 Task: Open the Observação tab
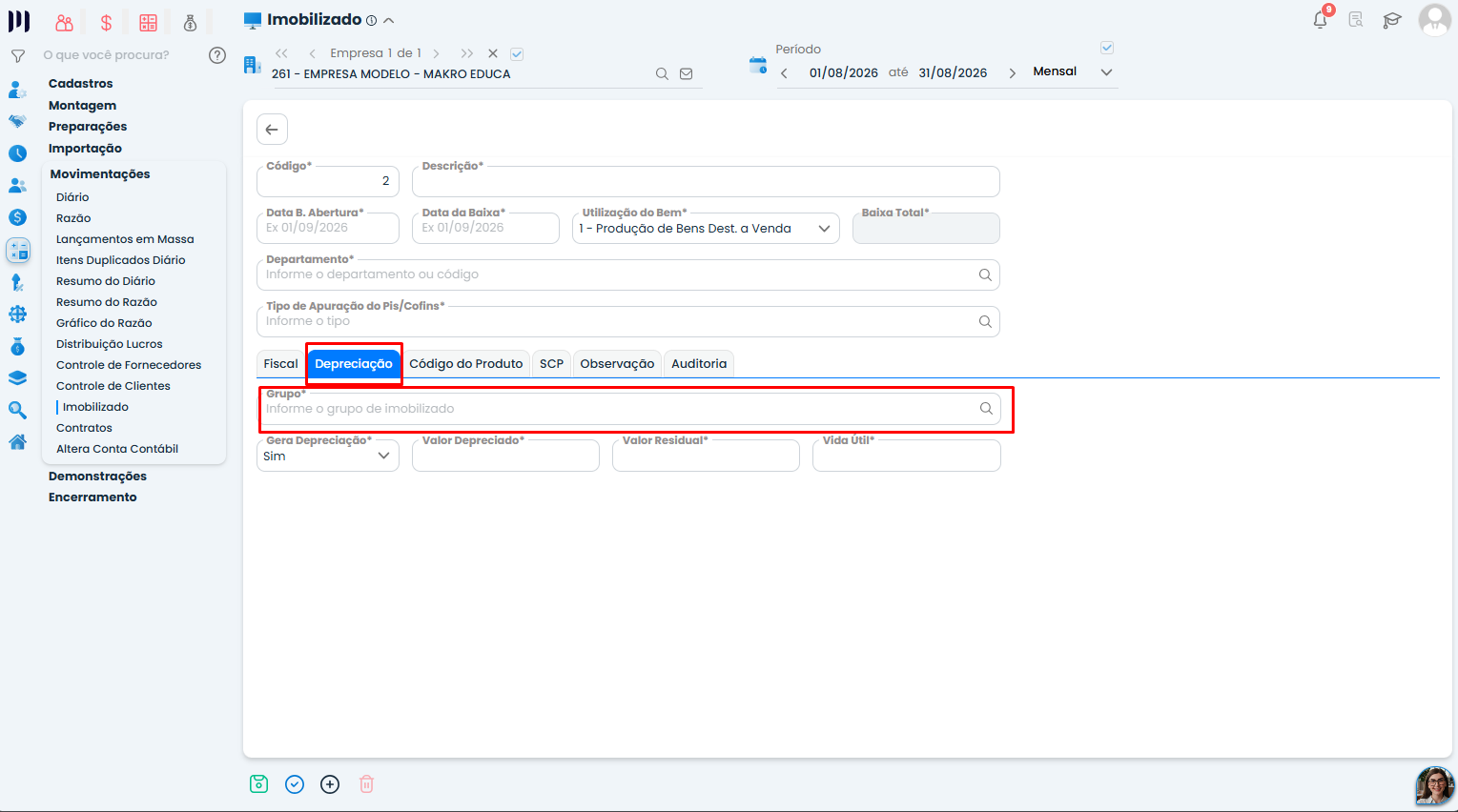click(617, 364)
